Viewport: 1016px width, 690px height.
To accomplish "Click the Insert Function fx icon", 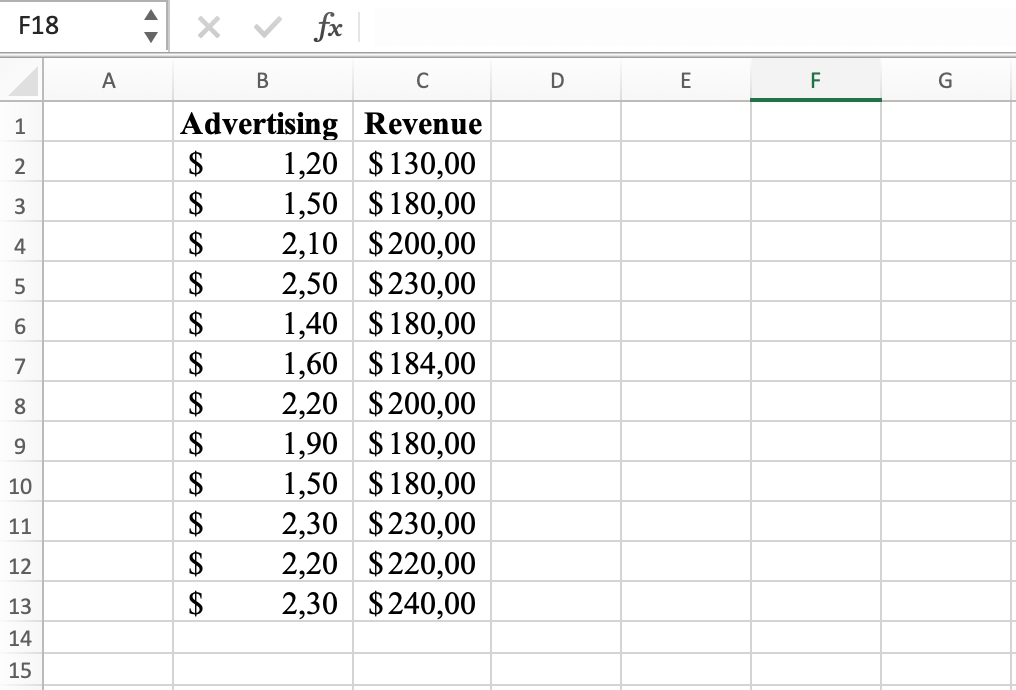I will point(332,27).
